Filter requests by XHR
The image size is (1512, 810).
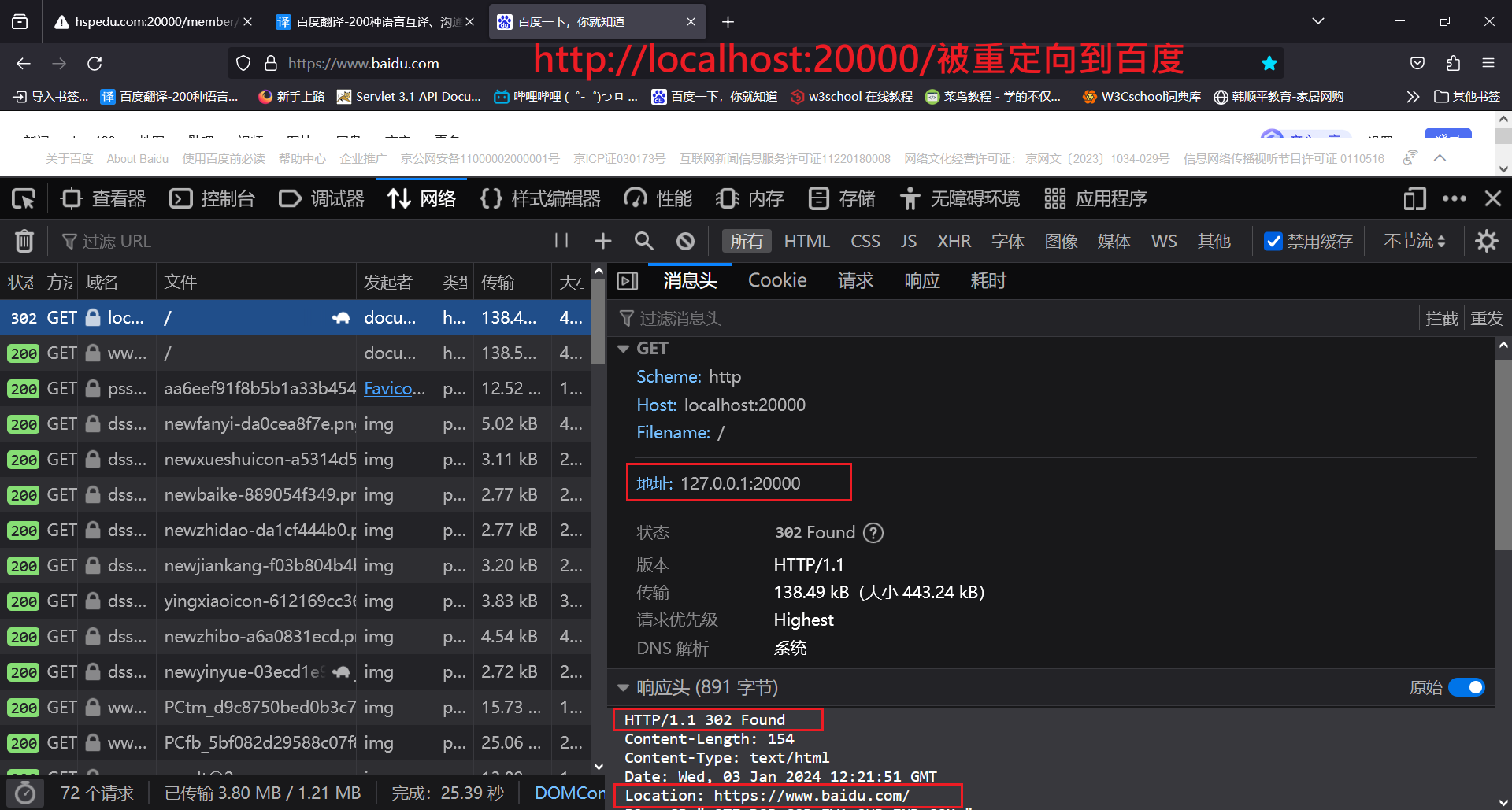(954, 241)
